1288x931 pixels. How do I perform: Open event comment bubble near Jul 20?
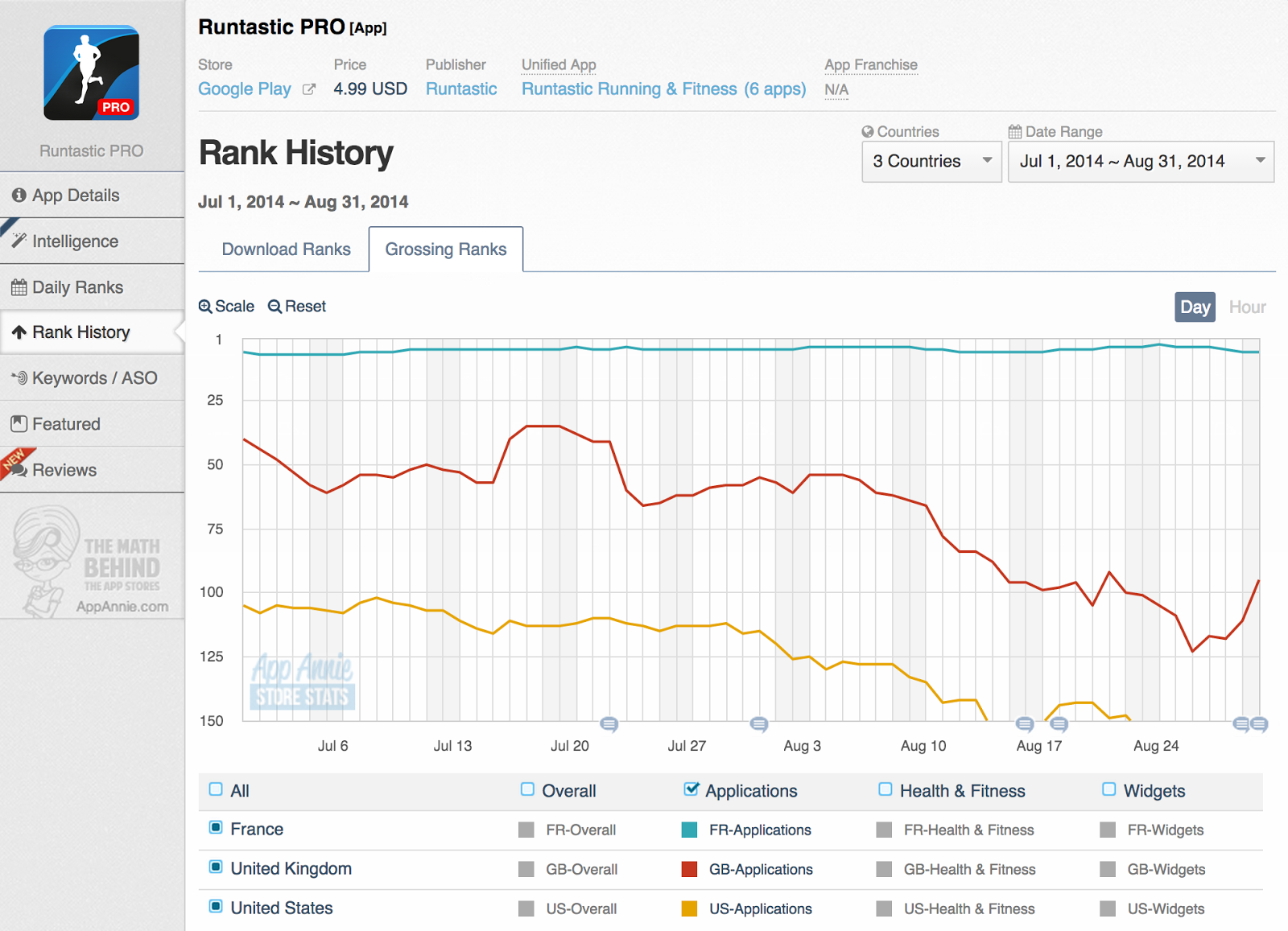point(609,724)
